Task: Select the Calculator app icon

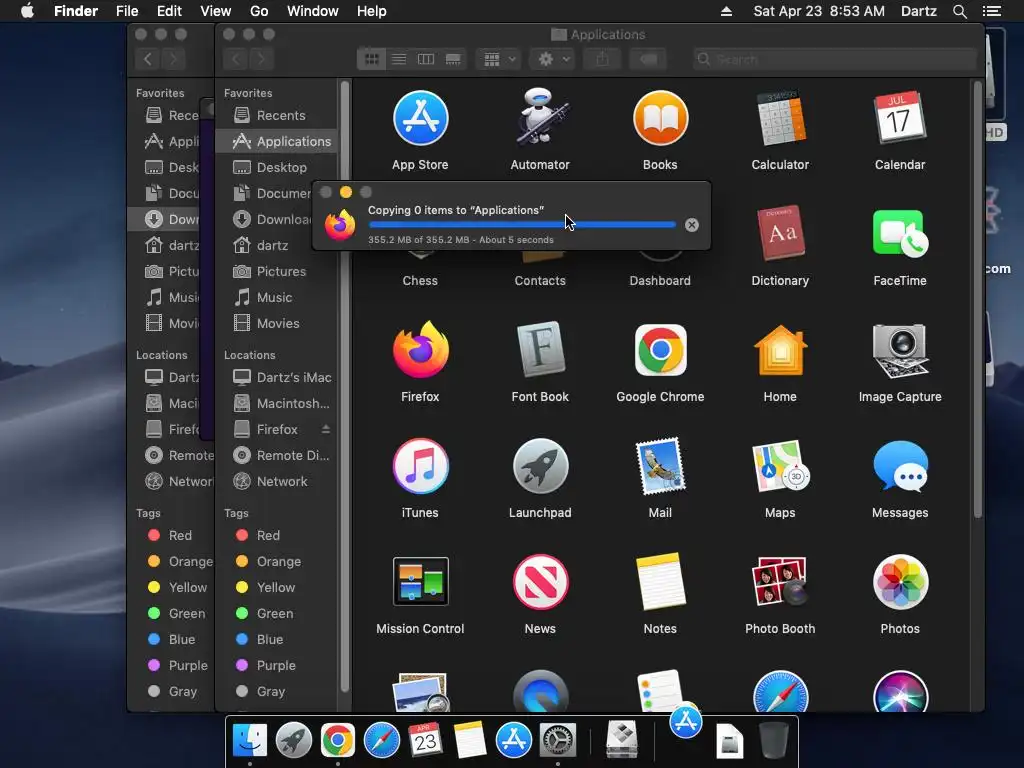Action: point(780,118)
